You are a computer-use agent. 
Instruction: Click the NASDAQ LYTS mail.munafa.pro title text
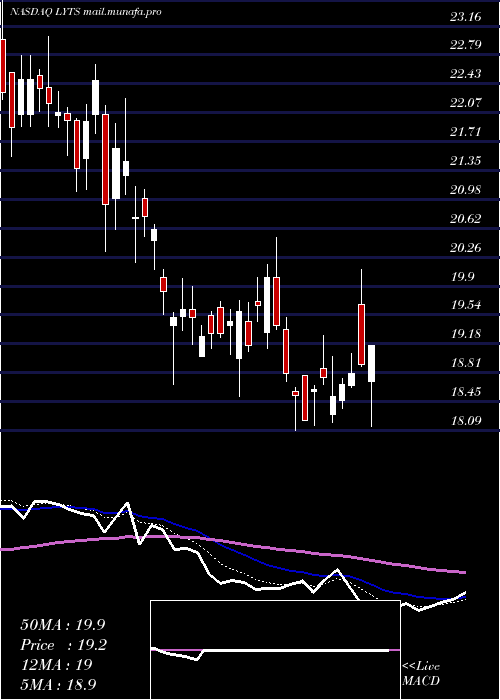(x=85, y=12)
